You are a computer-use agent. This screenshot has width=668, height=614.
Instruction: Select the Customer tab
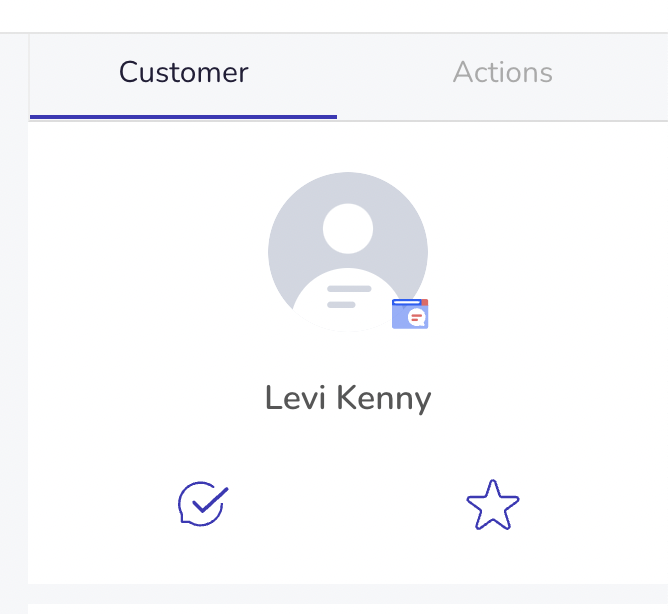(x=183, y=72)
